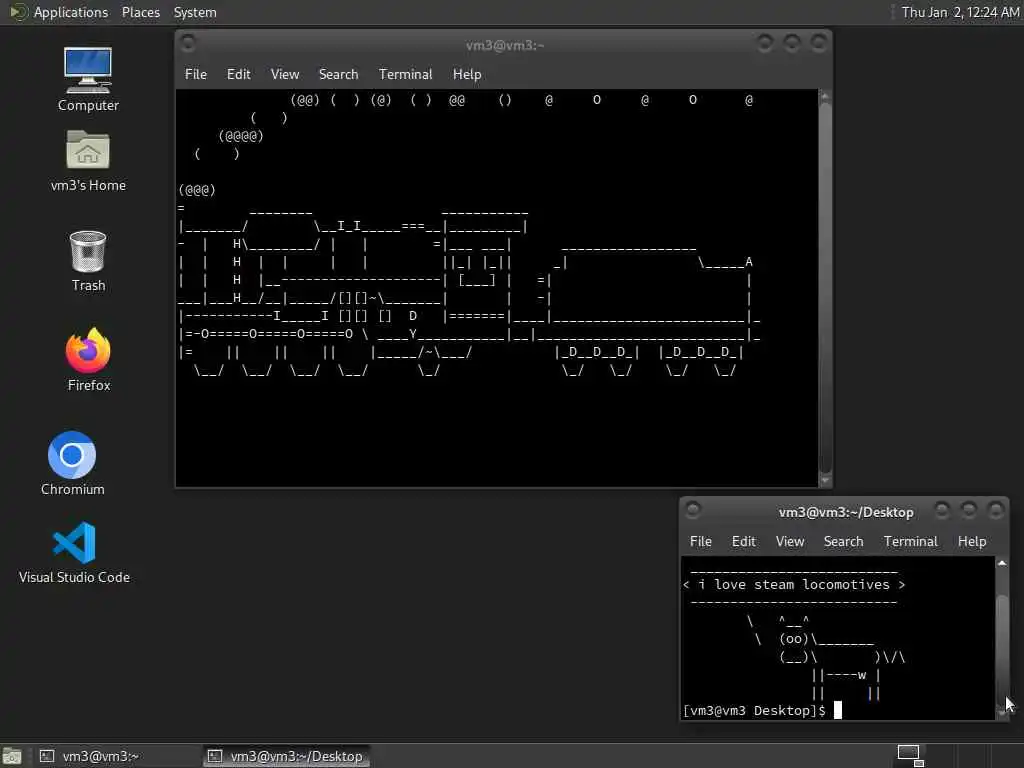The image size is (1024, 768).
Task: Open Search menu in Desktop terminal
Action: pos(843,541)
